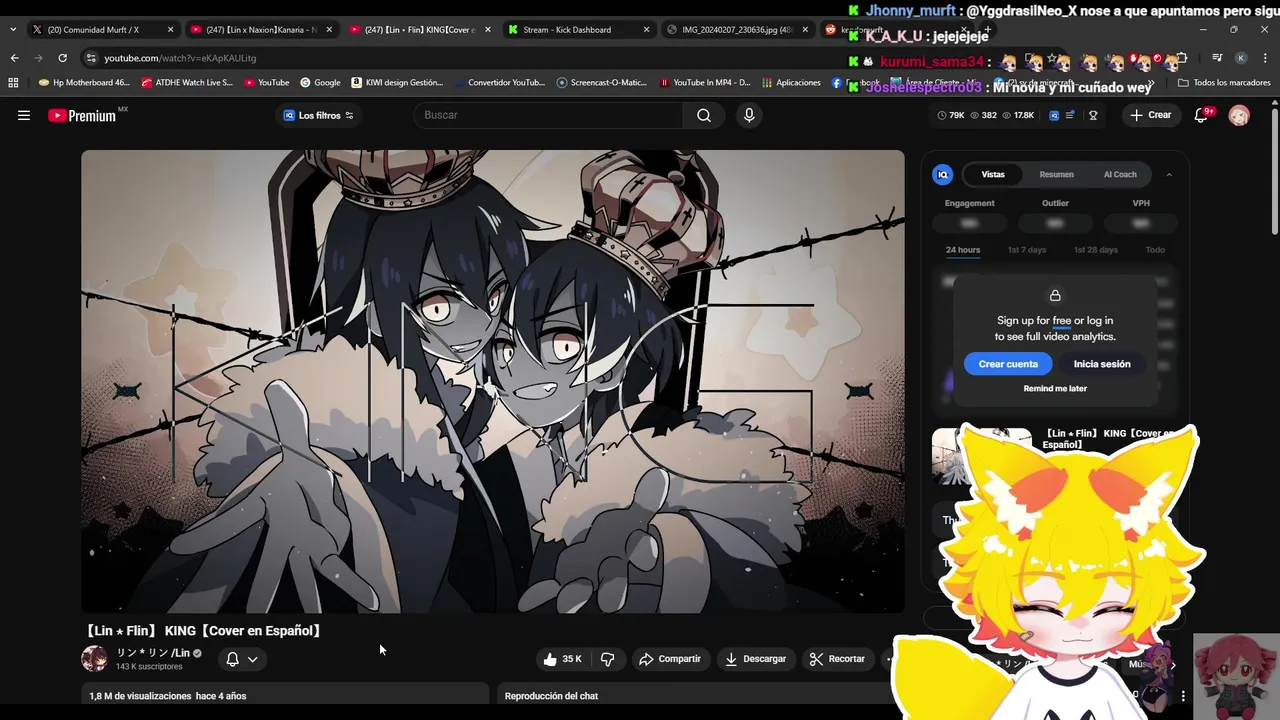The height and width of the screenshot is (720, 1280).
Task: Open notification bell dropdown for Lin channel
Action: click(x=241, y=659)
